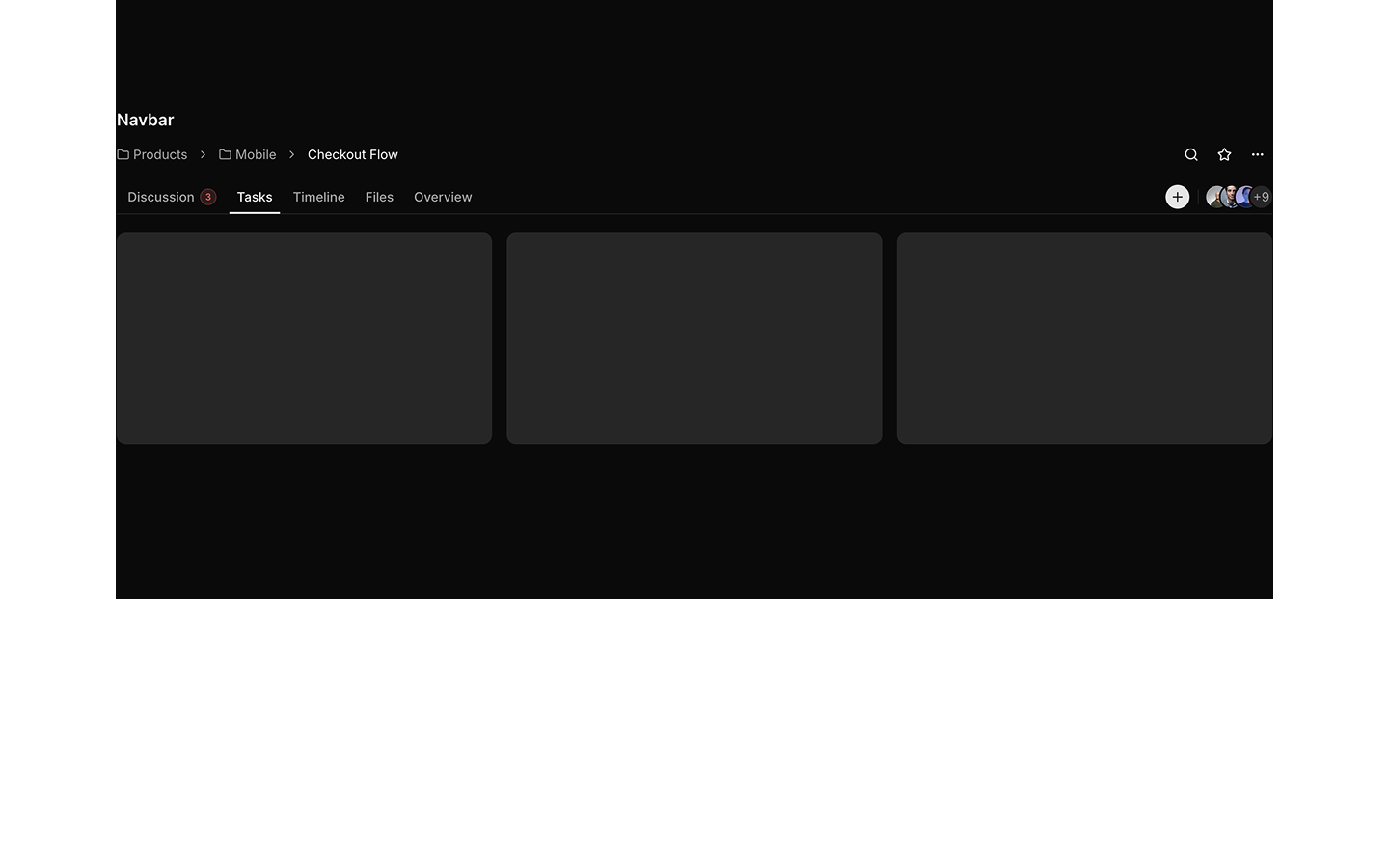Click Checkout Flow breadcrumb title
The height and width of the screenshot is (868, 1389).
[353, 154]
